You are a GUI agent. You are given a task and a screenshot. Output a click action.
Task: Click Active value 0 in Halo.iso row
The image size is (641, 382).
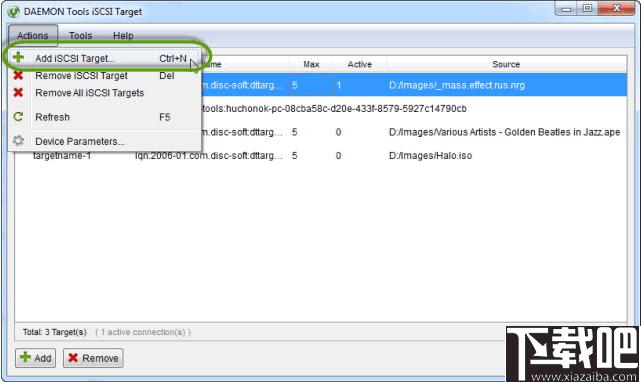pos(338,156)
